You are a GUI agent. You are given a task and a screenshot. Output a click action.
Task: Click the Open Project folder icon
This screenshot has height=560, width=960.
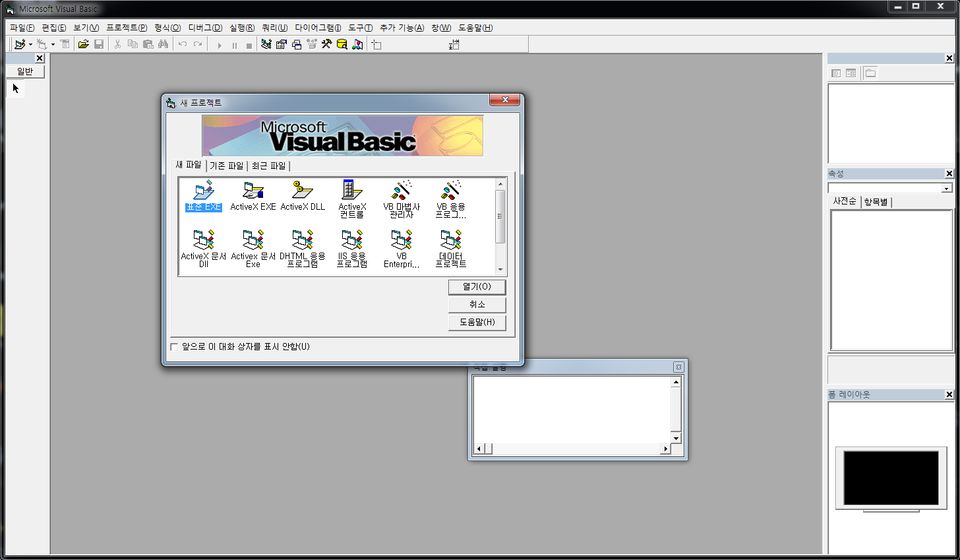click(83, 44)
